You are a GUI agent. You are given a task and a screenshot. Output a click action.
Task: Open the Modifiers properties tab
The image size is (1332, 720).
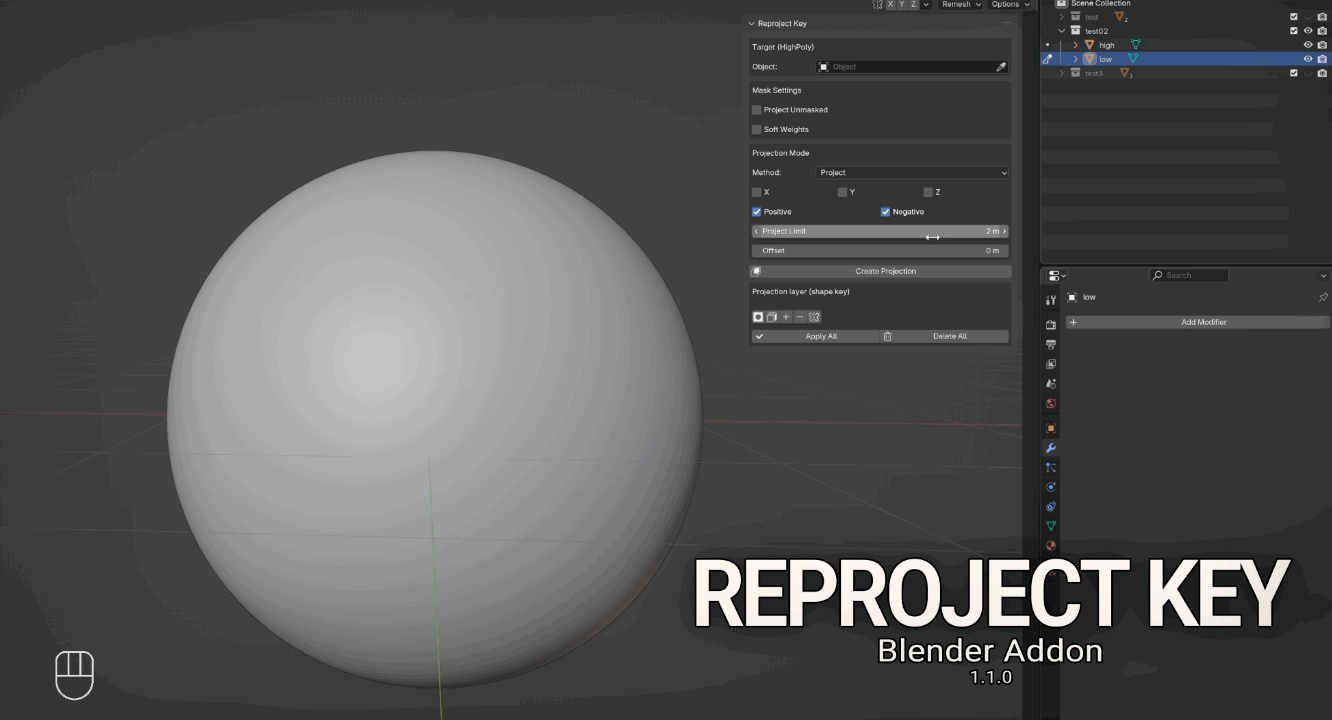tap(1051, 448)
